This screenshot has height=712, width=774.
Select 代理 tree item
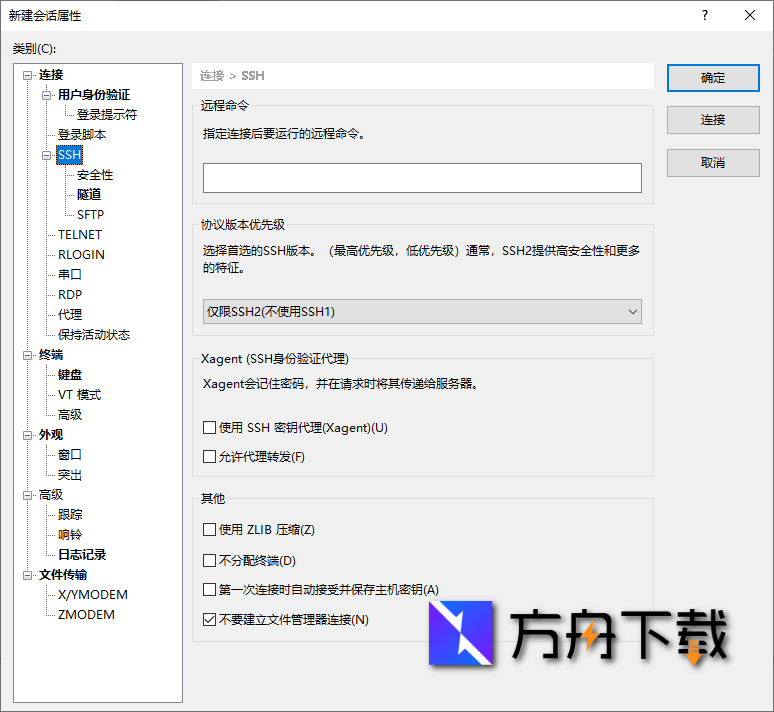[70, 315]
